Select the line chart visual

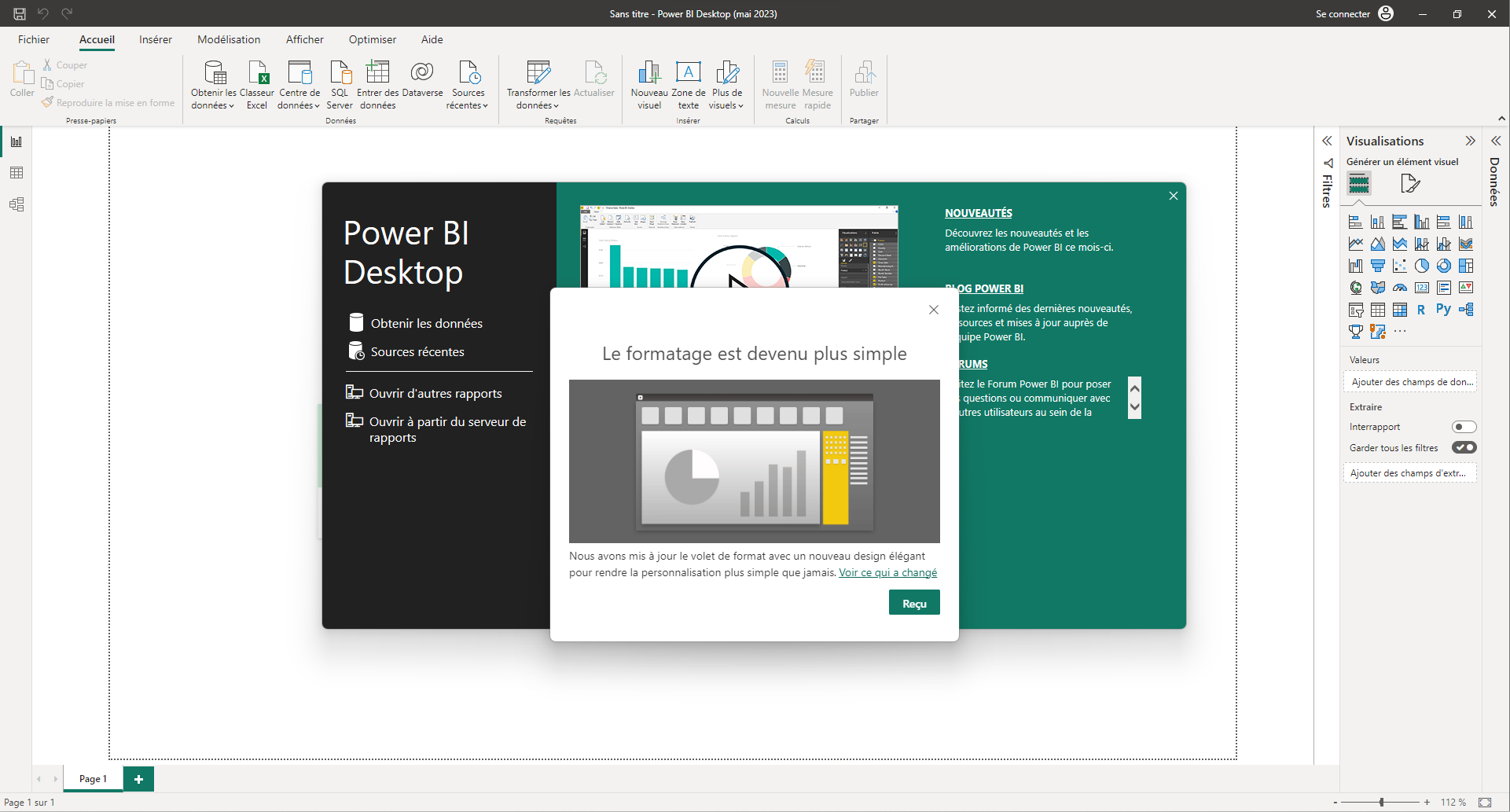click(x=1355, y=244)
